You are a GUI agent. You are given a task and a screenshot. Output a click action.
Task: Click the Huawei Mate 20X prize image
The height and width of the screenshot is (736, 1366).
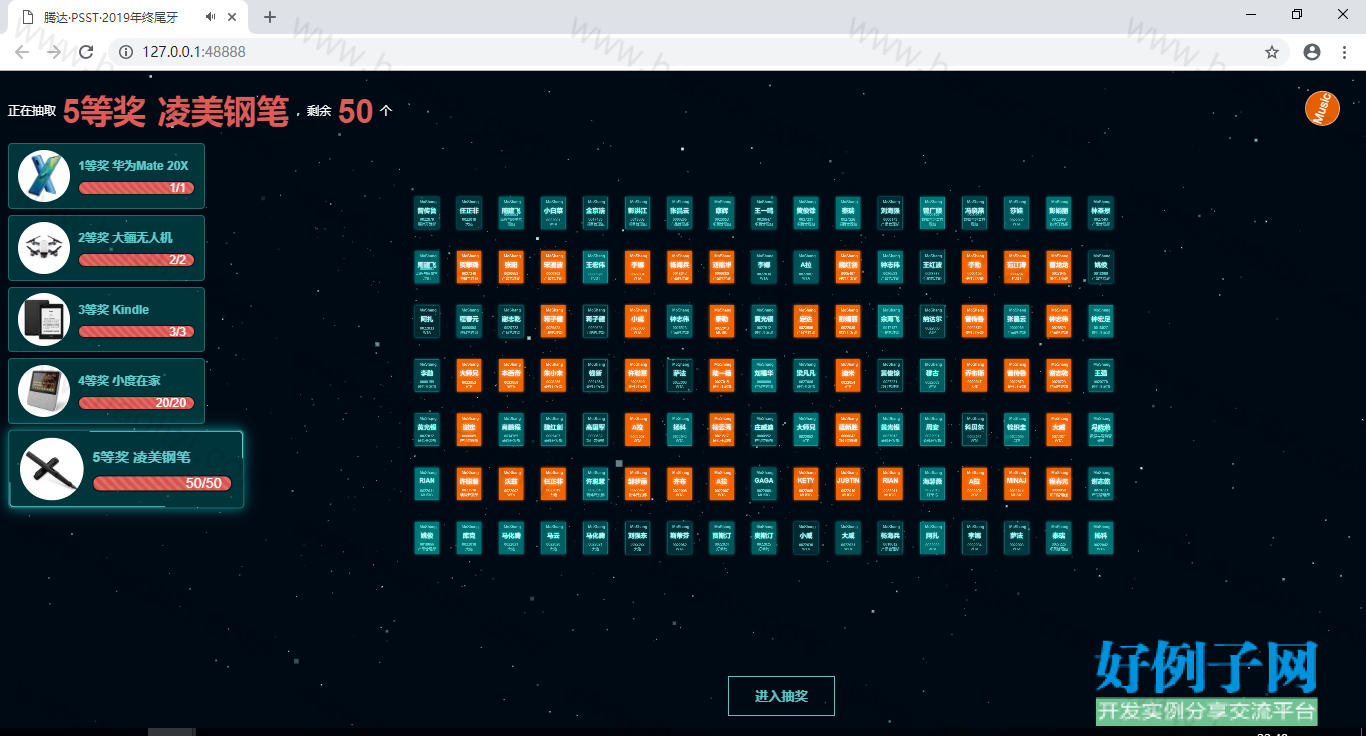coord(44,176)
